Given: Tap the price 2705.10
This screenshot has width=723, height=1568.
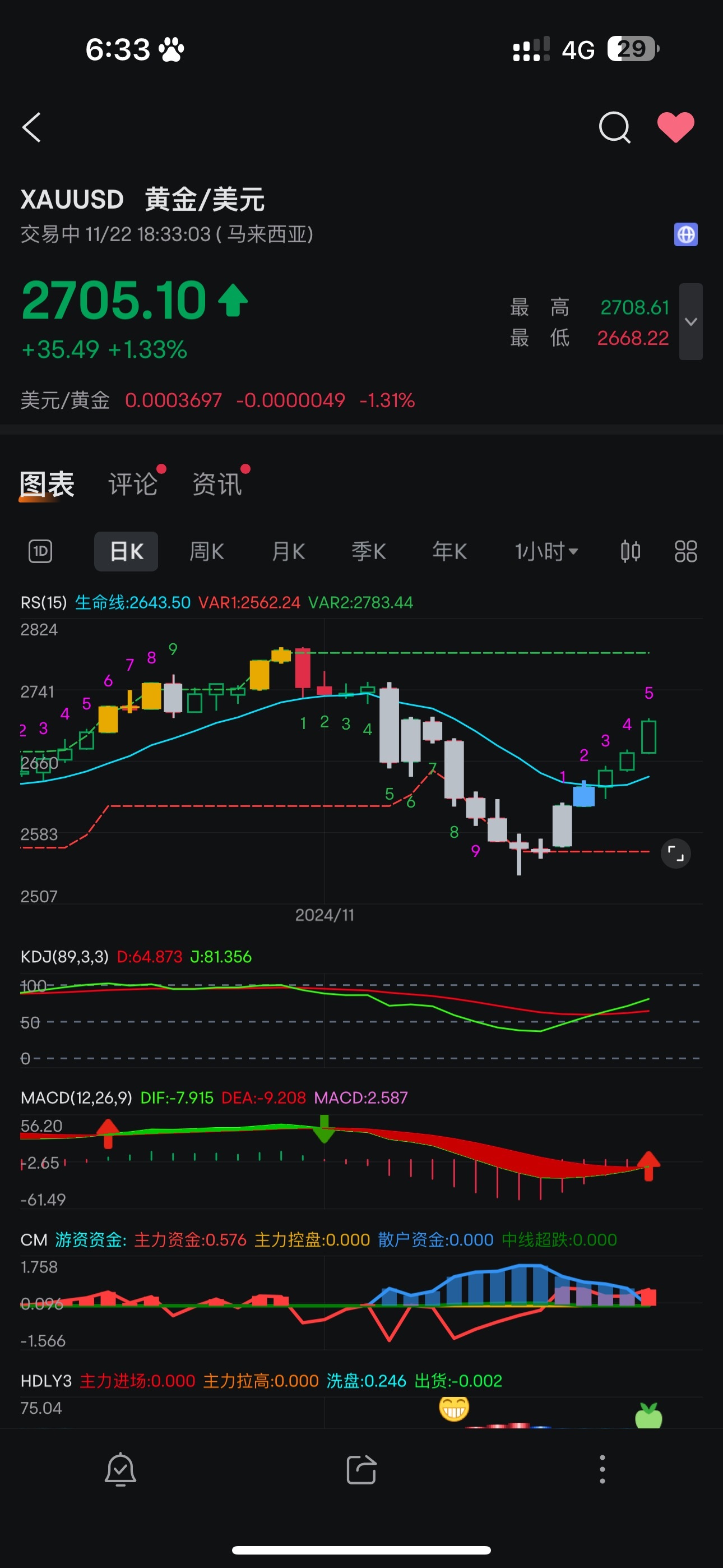Looking at the screenshot, I should click(114, 300).
